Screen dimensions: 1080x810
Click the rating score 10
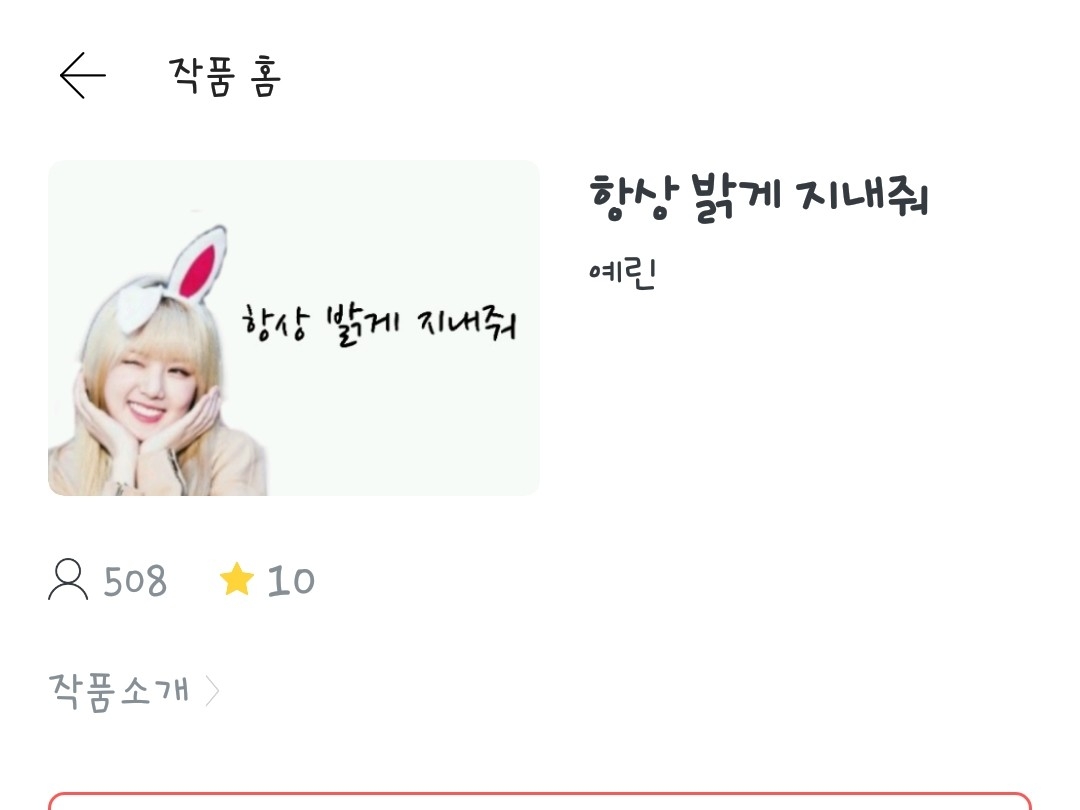(x=291, y=581)
